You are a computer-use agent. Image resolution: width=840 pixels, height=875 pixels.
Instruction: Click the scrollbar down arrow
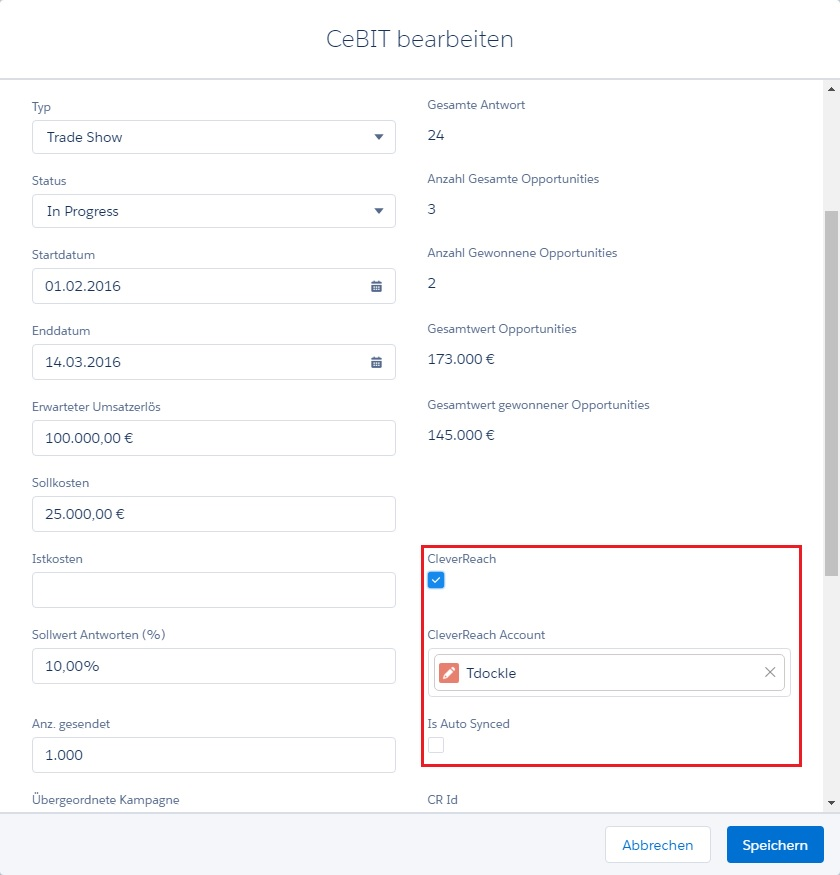[x=831, y=802]
